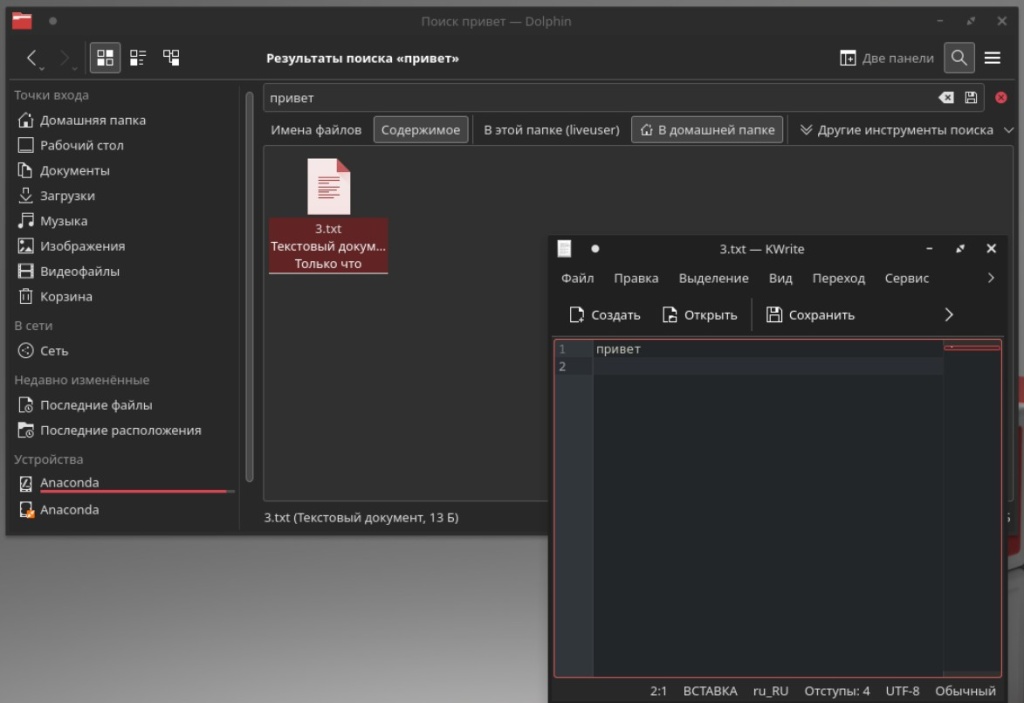Save the current search query

coord(971,98)
